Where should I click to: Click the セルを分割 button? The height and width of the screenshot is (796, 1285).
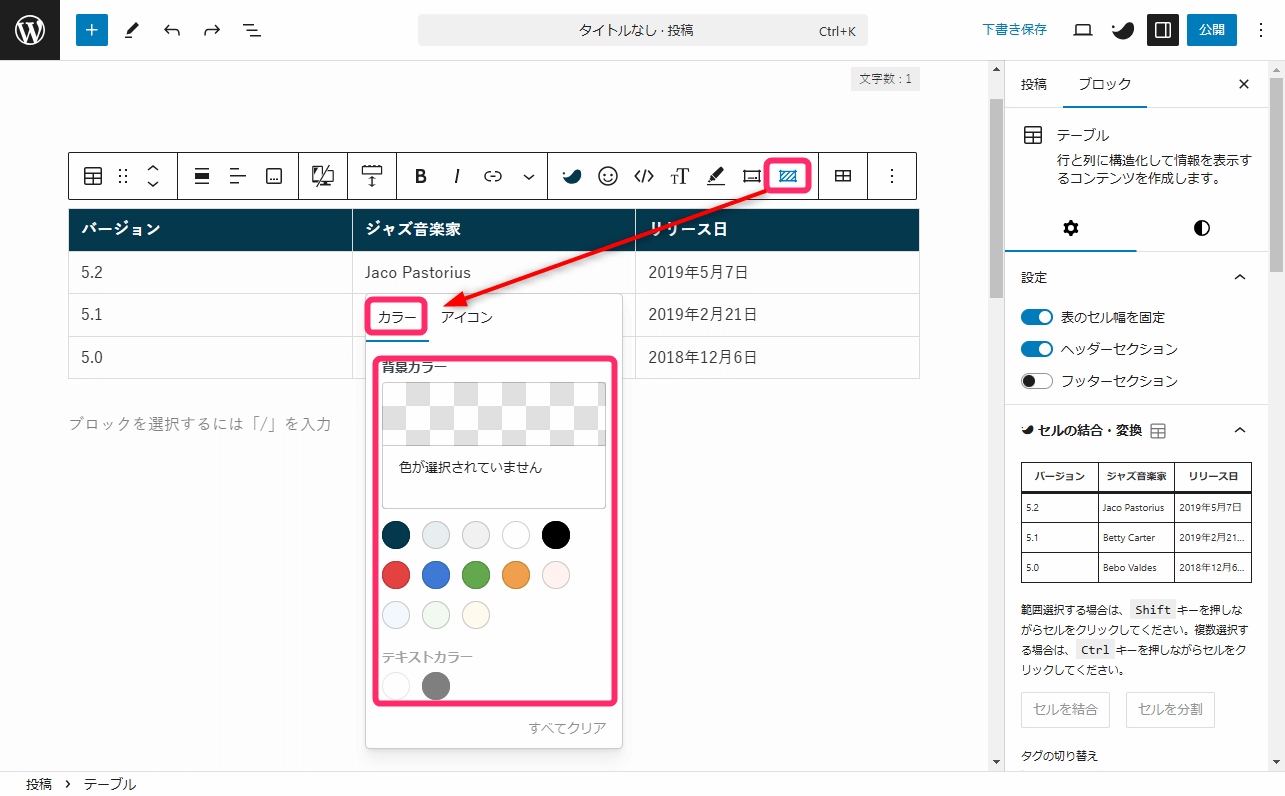(1171, 709)
